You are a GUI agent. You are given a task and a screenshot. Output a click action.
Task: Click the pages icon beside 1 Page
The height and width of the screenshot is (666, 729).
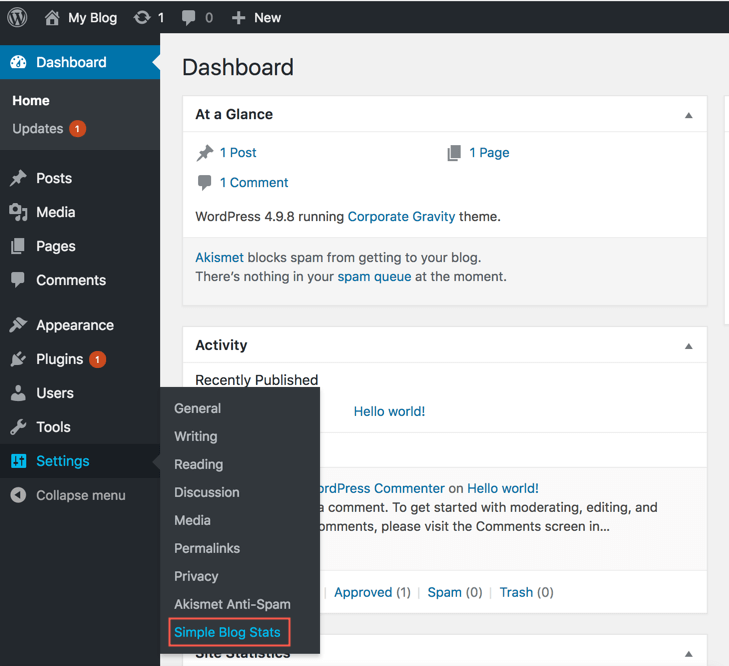pyautogui.click(x=454, y=153)
